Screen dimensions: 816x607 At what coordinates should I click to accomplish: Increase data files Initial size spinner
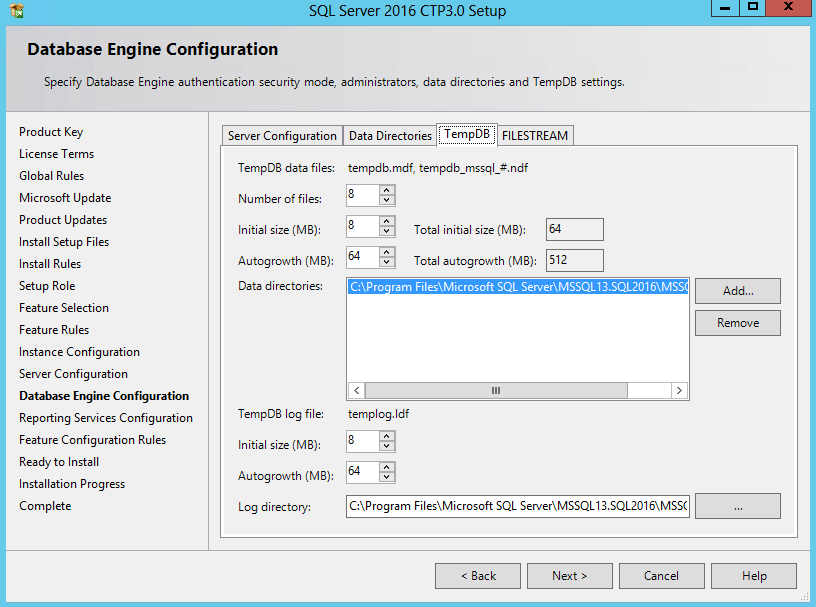pyautogui.click(x=387, y=221)
